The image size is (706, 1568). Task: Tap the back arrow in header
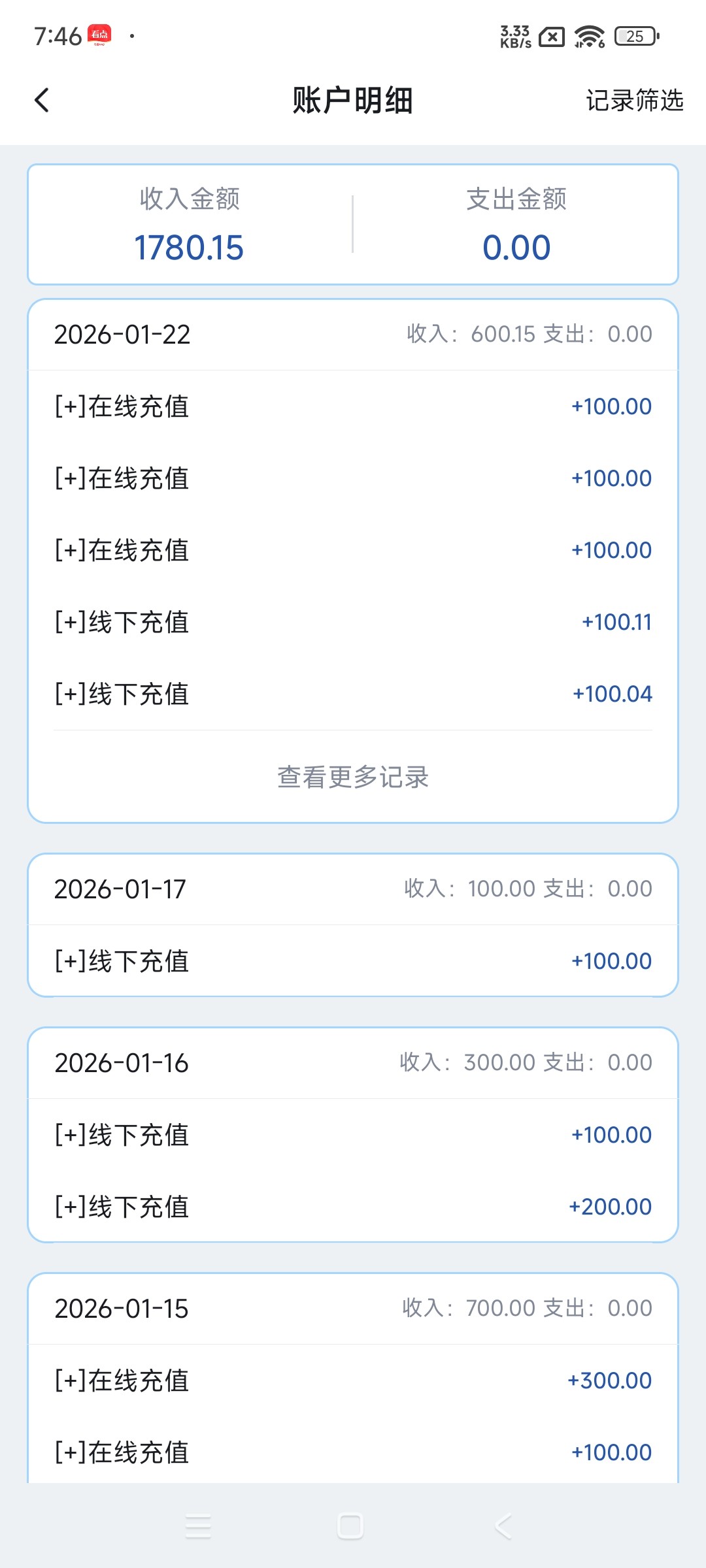[x=42, y=101]
